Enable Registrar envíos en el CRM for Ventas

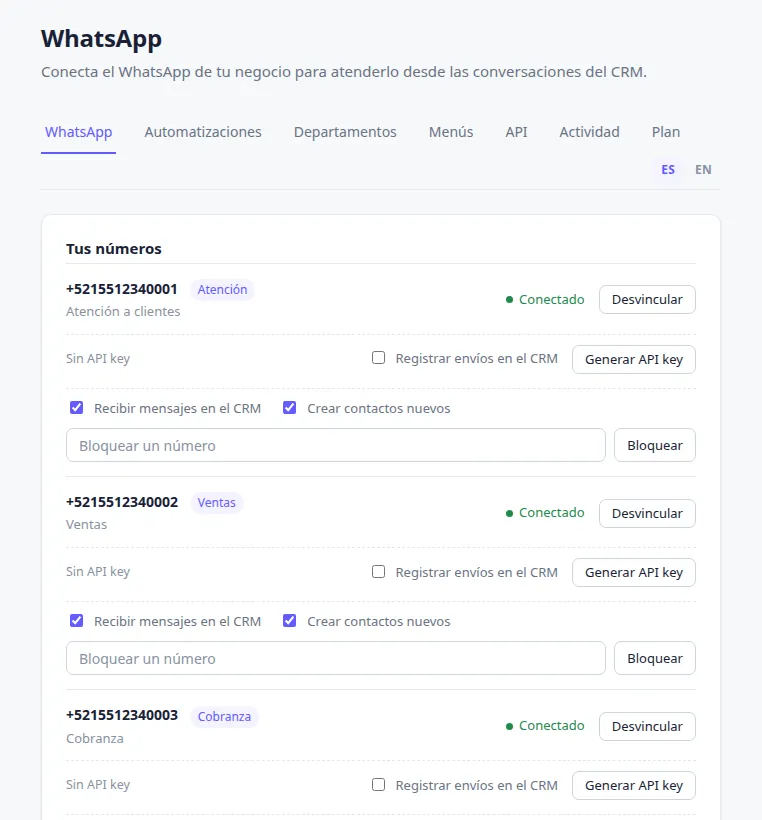(378, 572)
